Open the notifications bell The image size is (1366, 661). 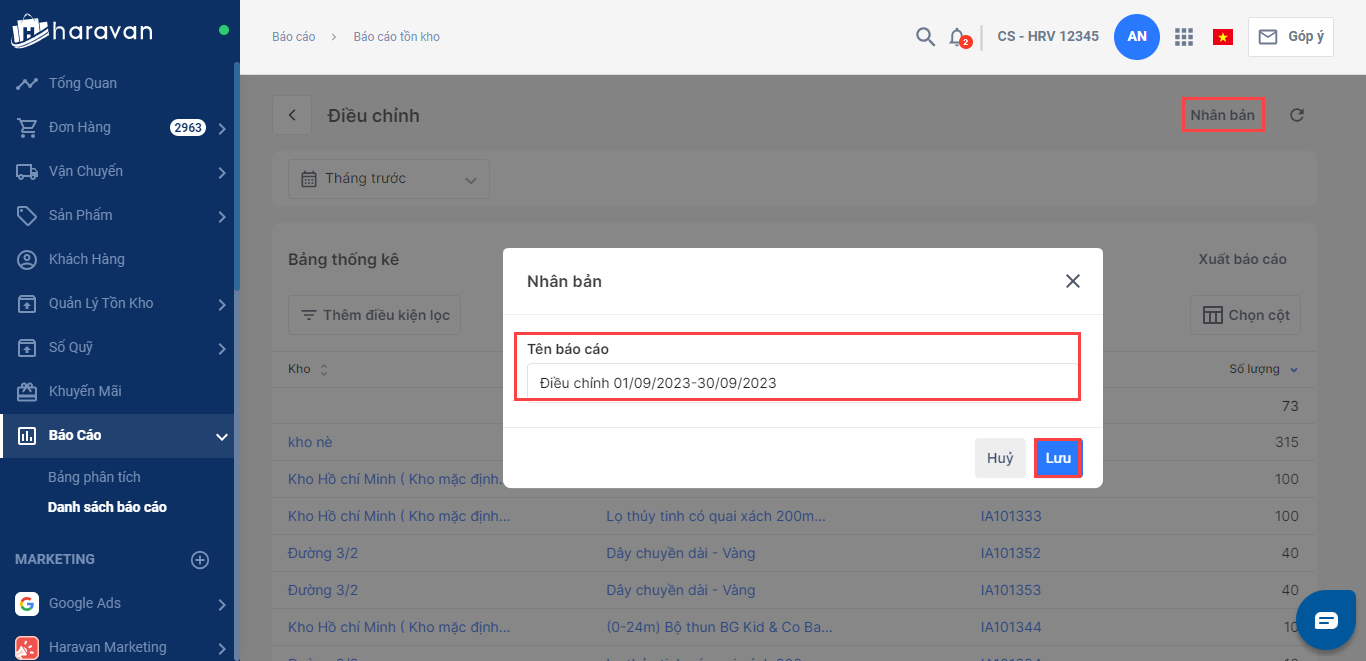957,37
